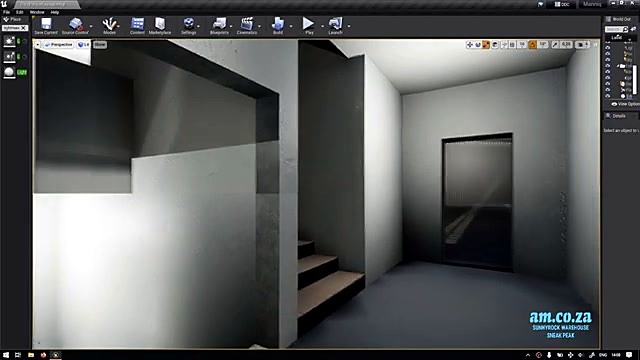This screenshot has height=360, width=640.
Task: Expand the Source Control dropdown arrow
Action: click(x=91, y=26)
